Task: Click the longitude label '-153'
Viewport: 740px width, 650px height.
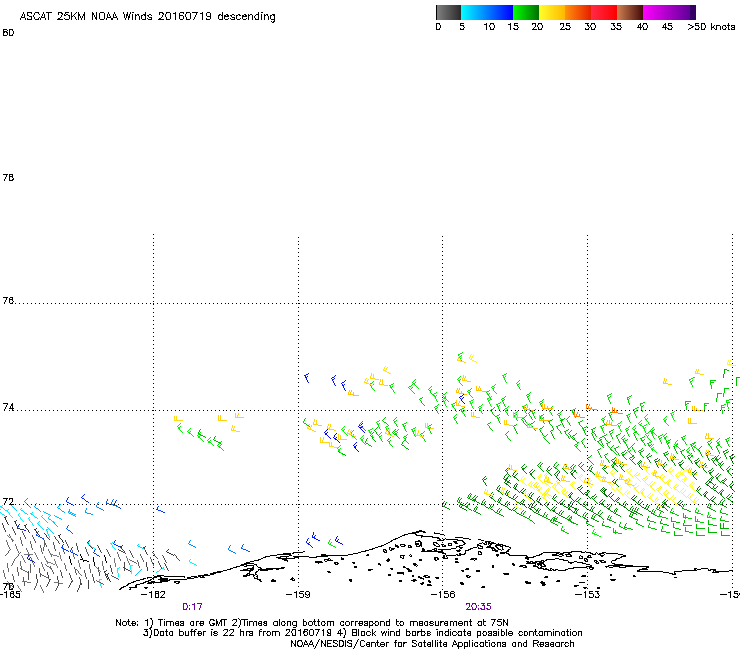Action: [588, 595]
